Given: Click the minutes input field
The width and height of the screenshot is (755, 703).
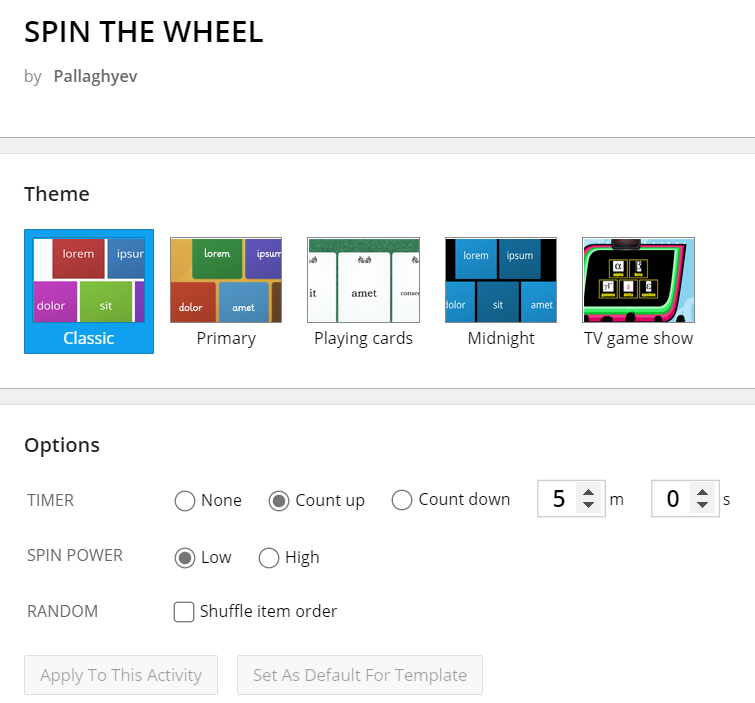Looking at the screenshot, I should (560, 498).
